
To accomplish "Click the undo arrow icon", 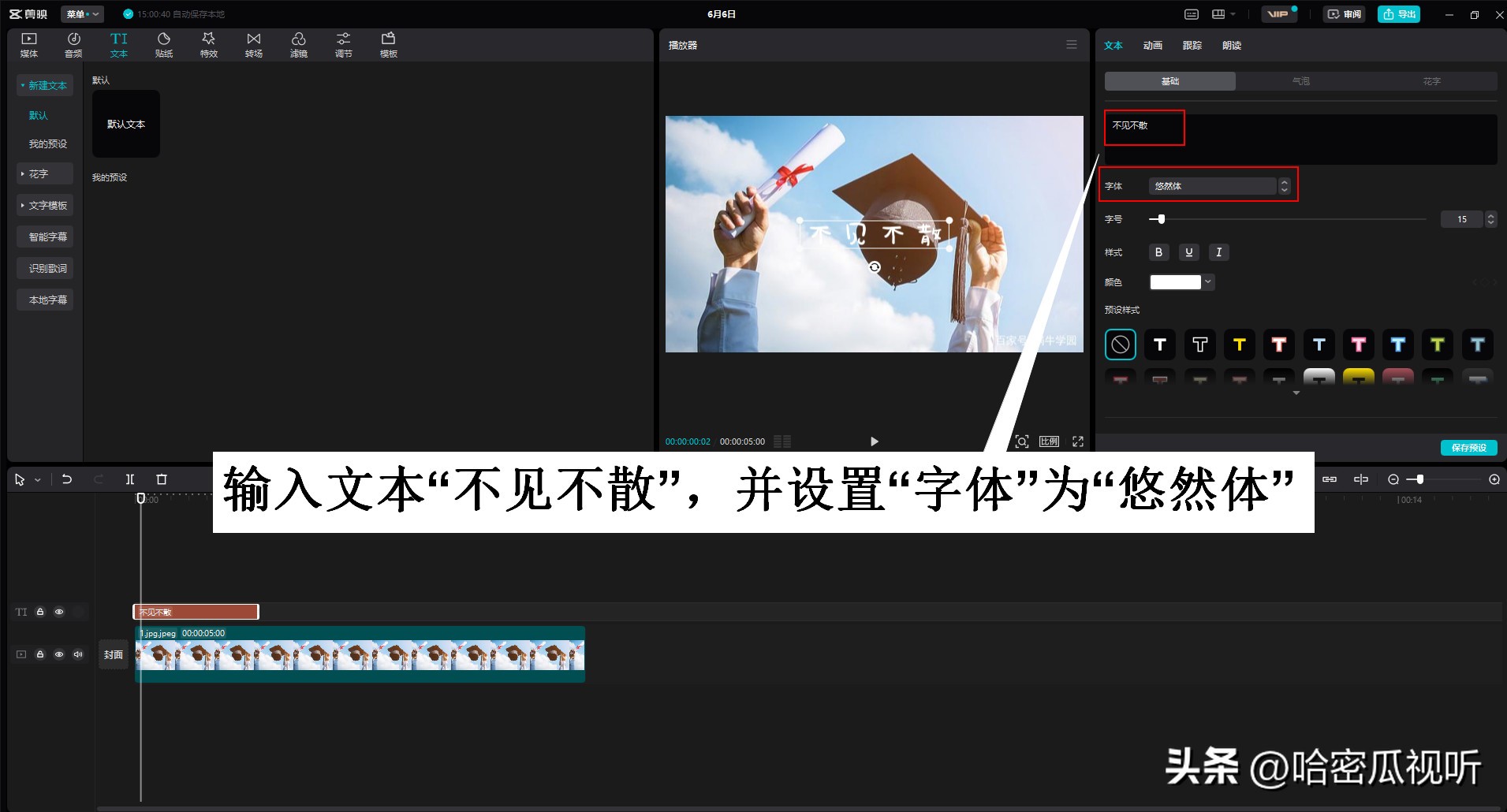I will point(67,479).
